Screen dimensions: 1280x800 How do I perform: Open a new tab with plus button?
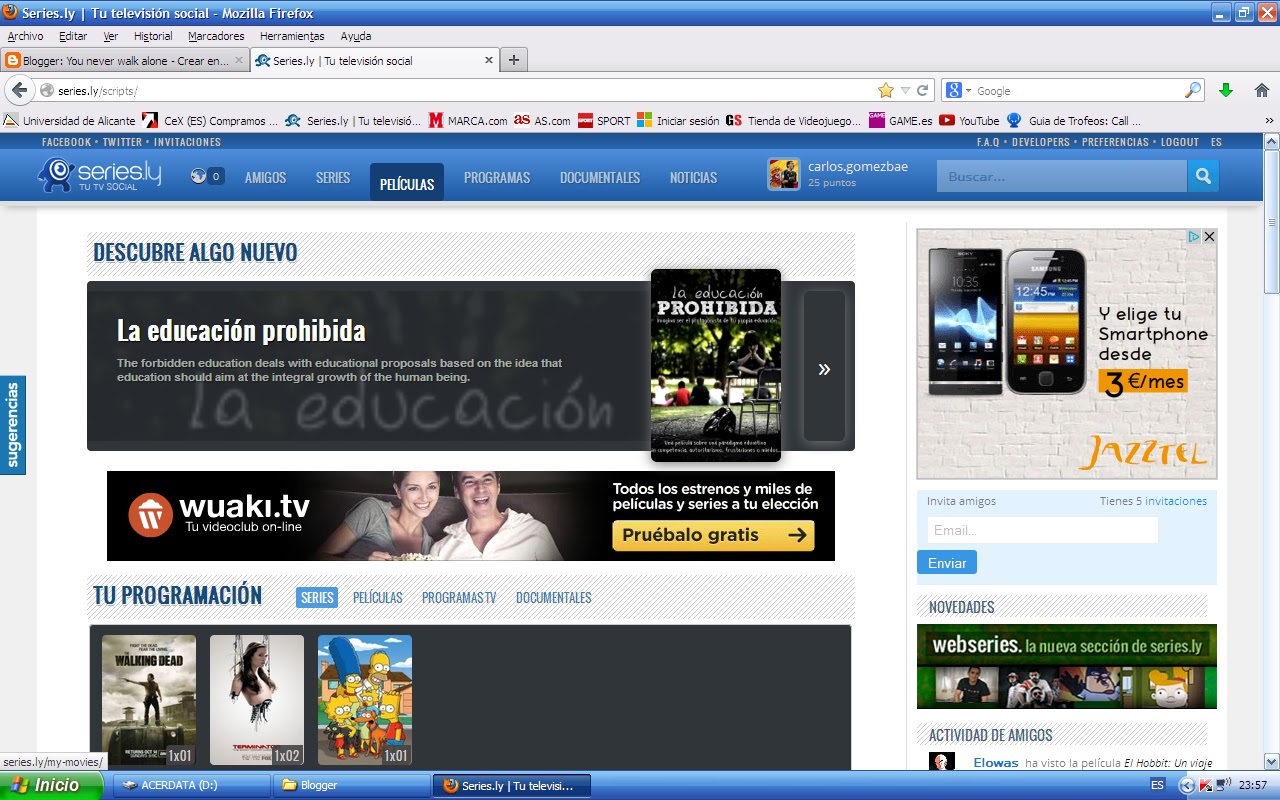coord(514,60)
